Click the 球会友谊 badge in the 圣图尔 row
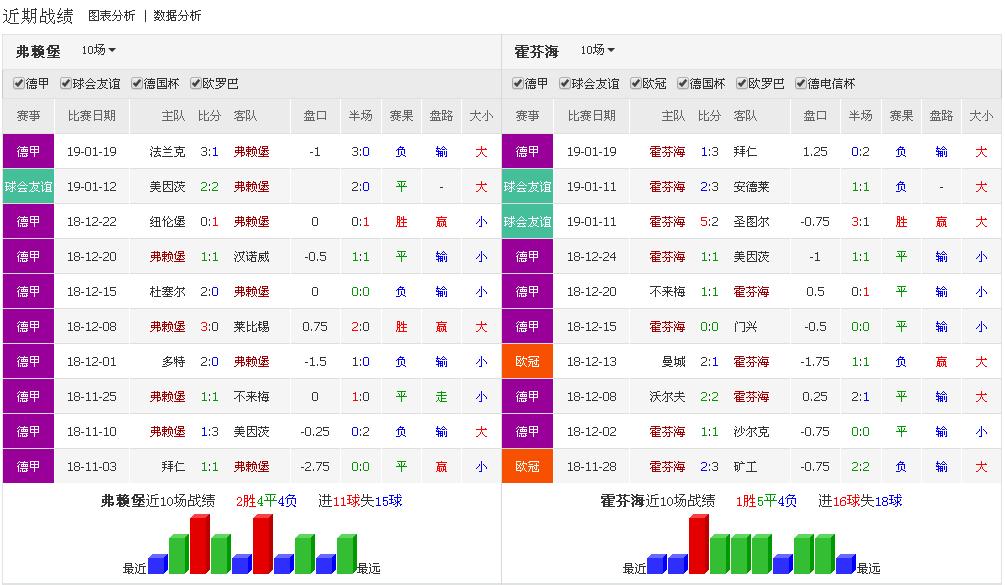The image size is (1005, 585). pos(527,221)
